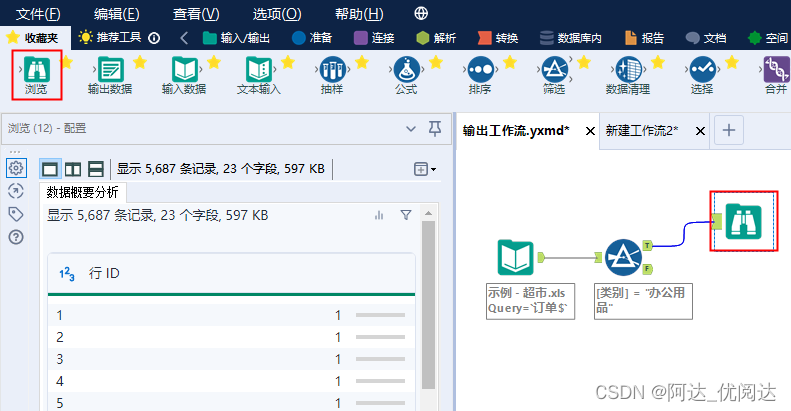Open the 输入/输出 tool category

[x=237, y=38]
